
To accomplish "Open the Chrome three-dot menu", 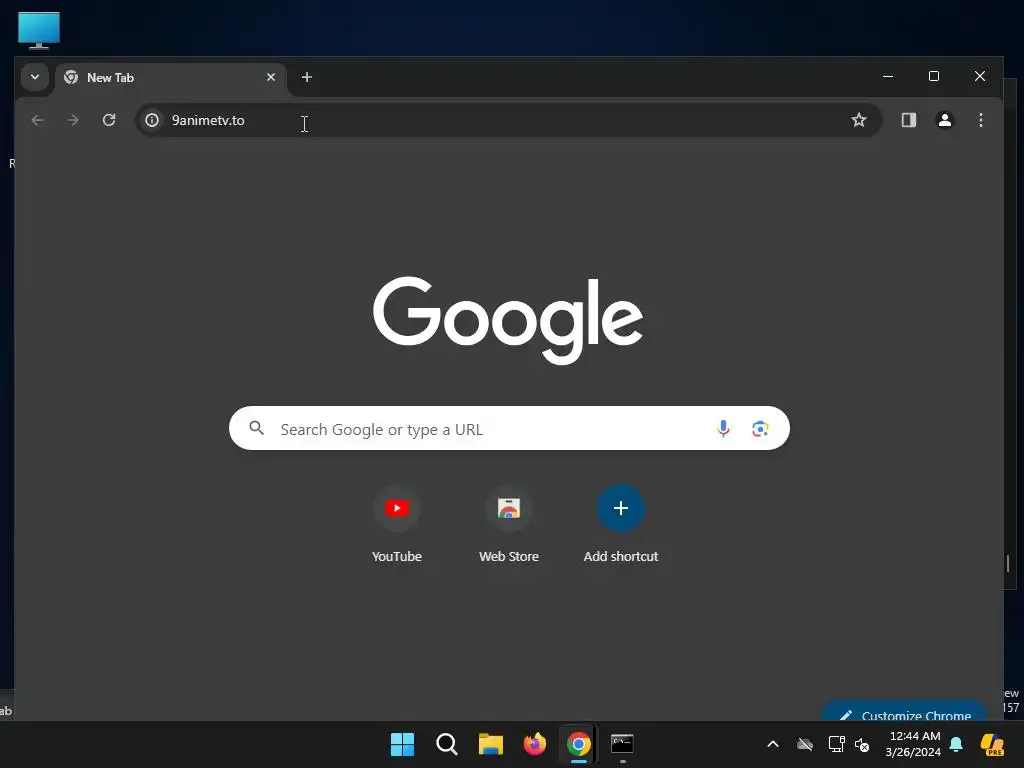I will pyautogui.click(x=980, y=120).
